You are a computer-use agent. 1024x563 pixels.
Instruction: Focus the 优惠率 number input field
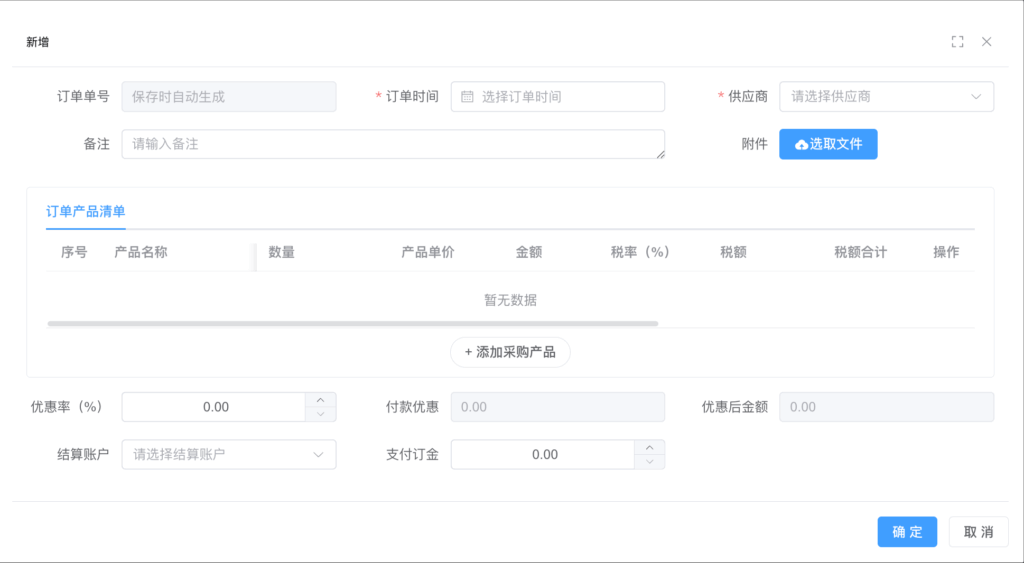(214, 407)
